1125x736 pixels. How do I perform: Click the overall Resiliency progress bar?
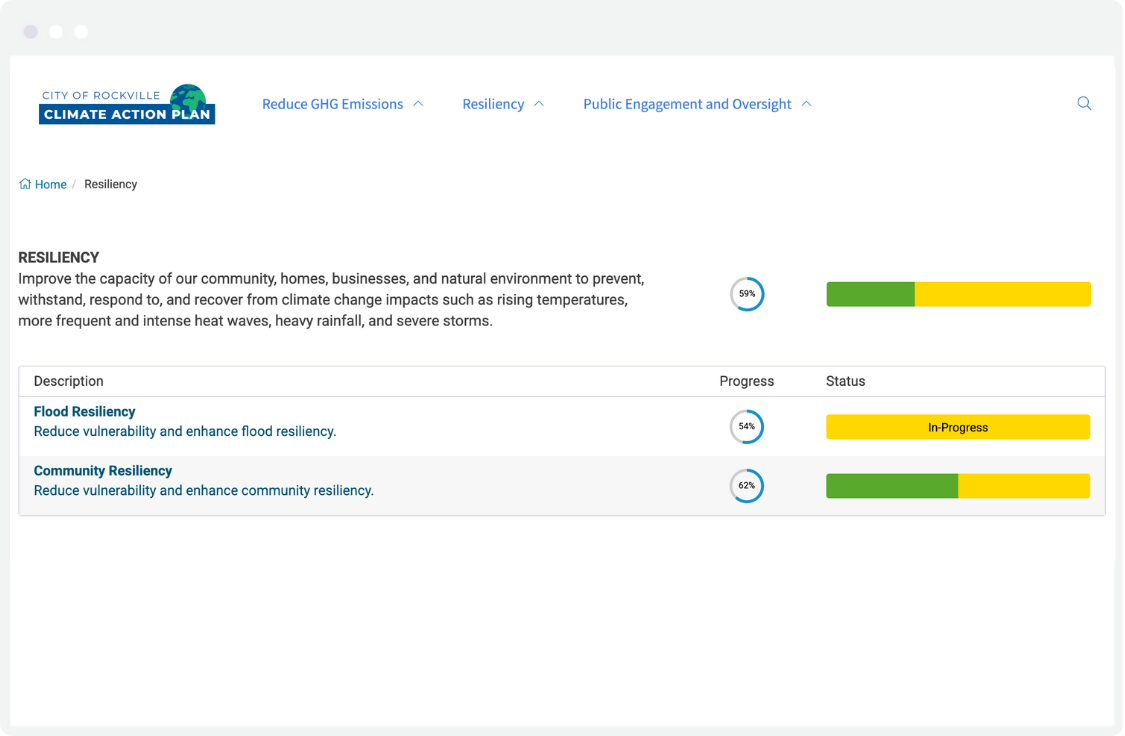pyautogui.click(x=958, y=293)
